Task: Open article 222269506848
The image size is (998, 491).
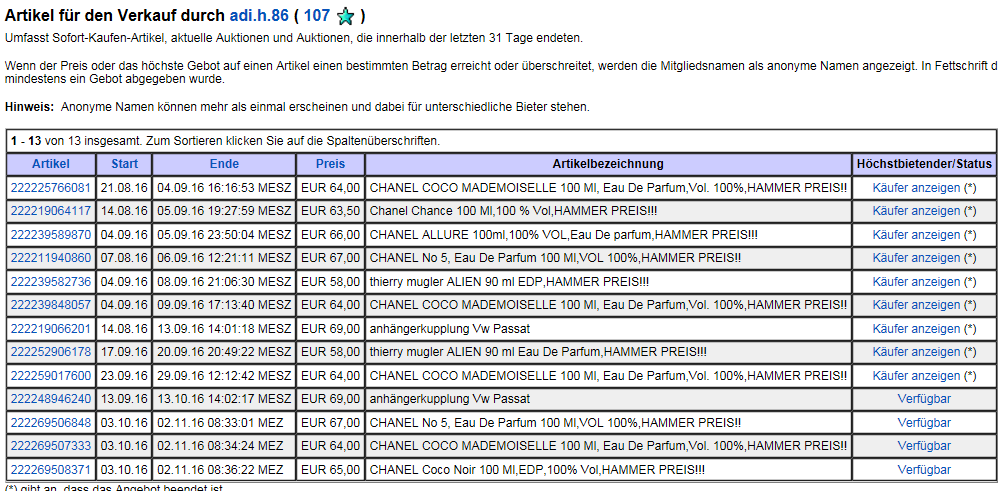Action: tap(51, 423)
